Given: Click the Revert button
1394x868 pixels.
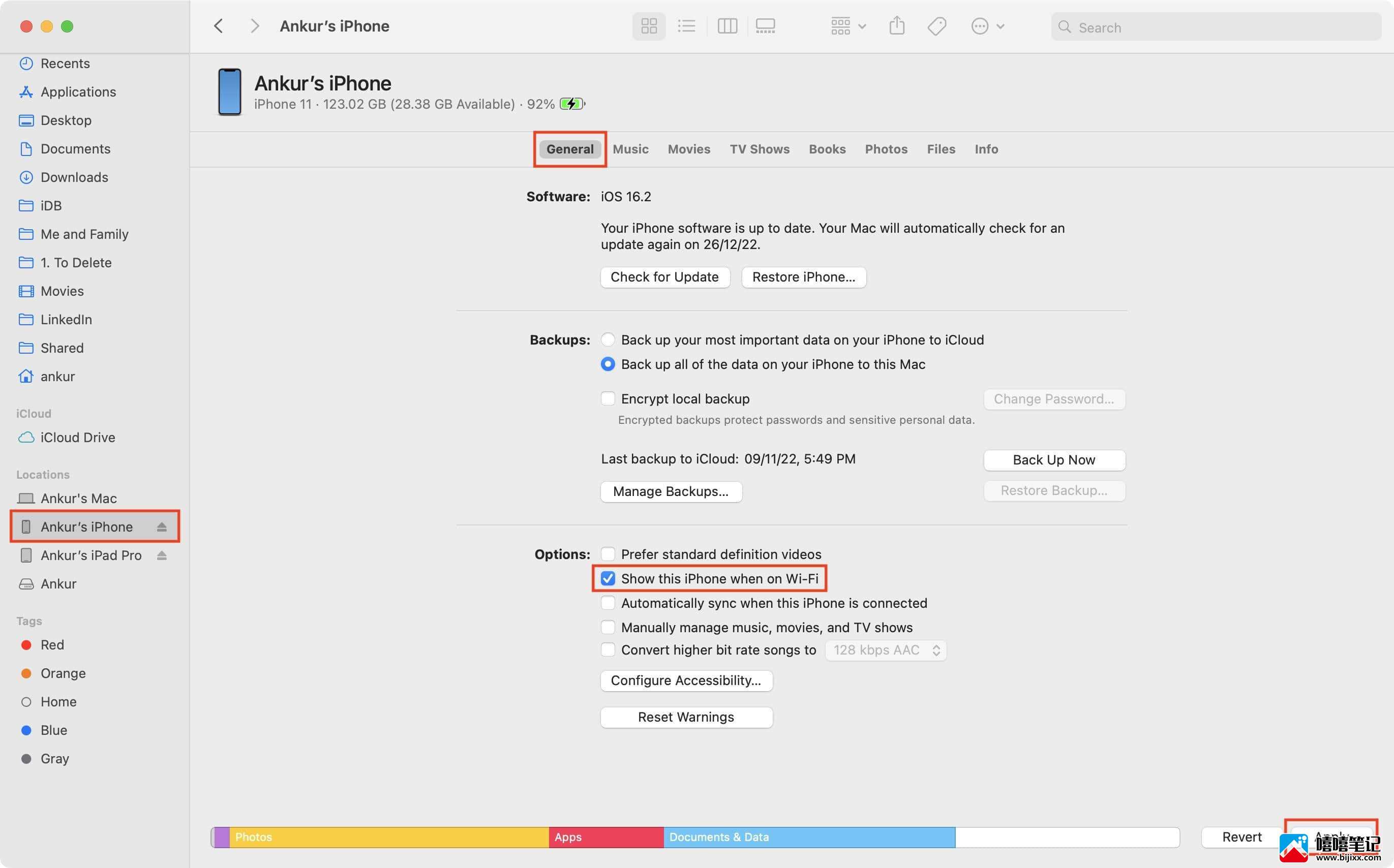Looking at the screenshot, I should [1241, 837].
